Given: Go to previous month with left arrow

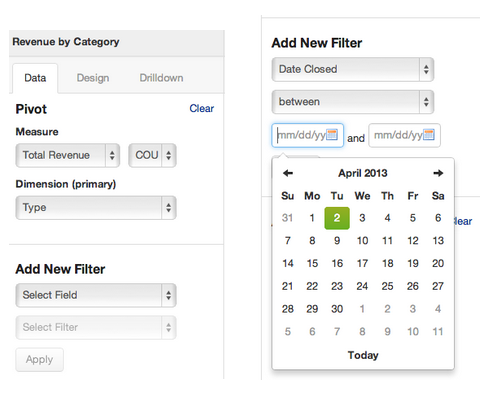Looking at the screenshot, I should pos(288,173).
